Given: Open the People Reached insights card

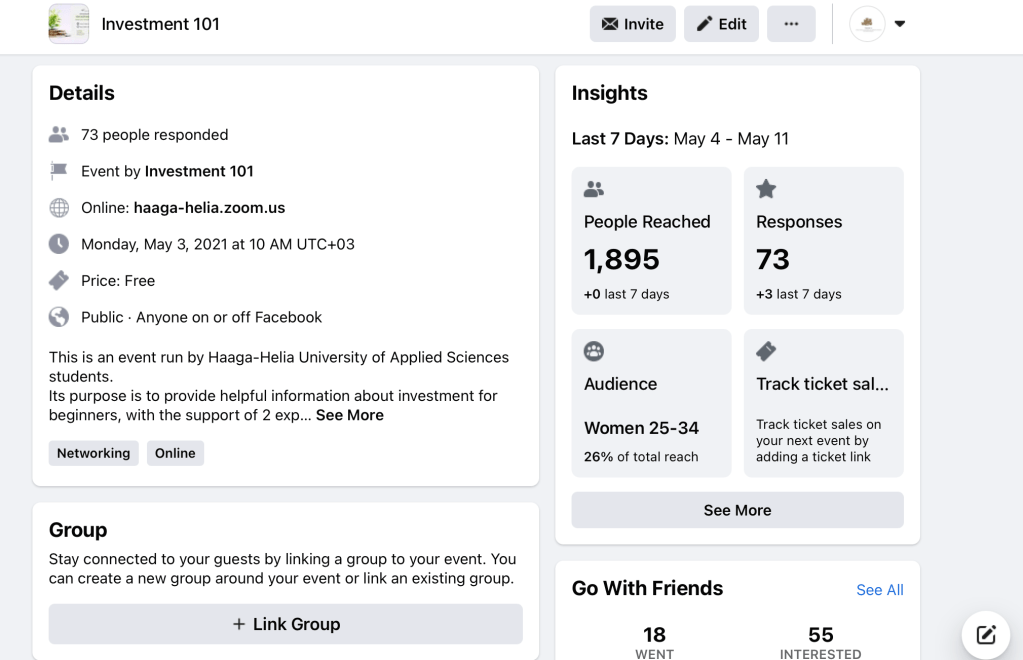Looking at the screenshot, I should (x=651, y=241).
